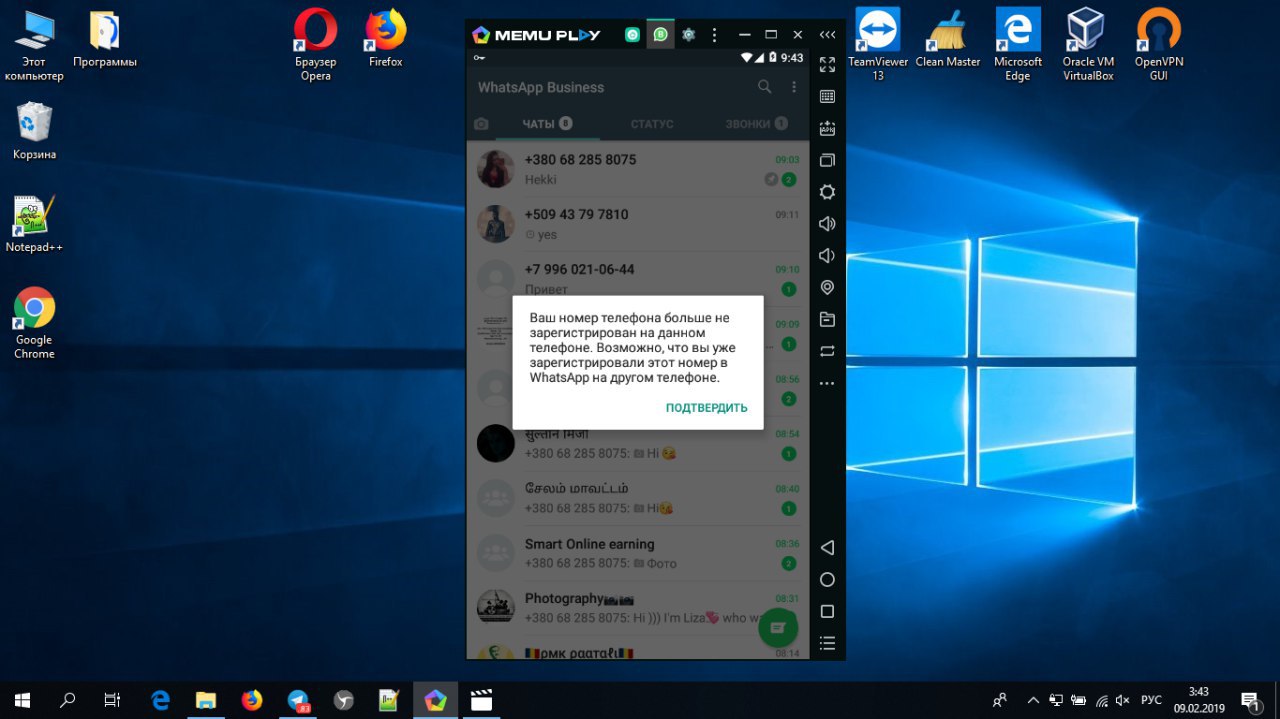Switch to the ЧАТЫ tab

(547, 124)
